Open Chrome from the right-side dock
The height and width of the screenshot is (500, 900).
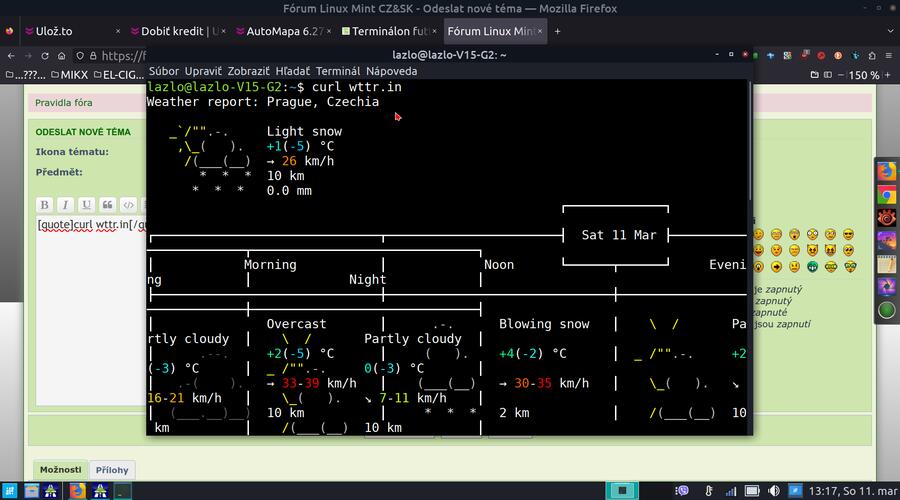pos(886,194)
